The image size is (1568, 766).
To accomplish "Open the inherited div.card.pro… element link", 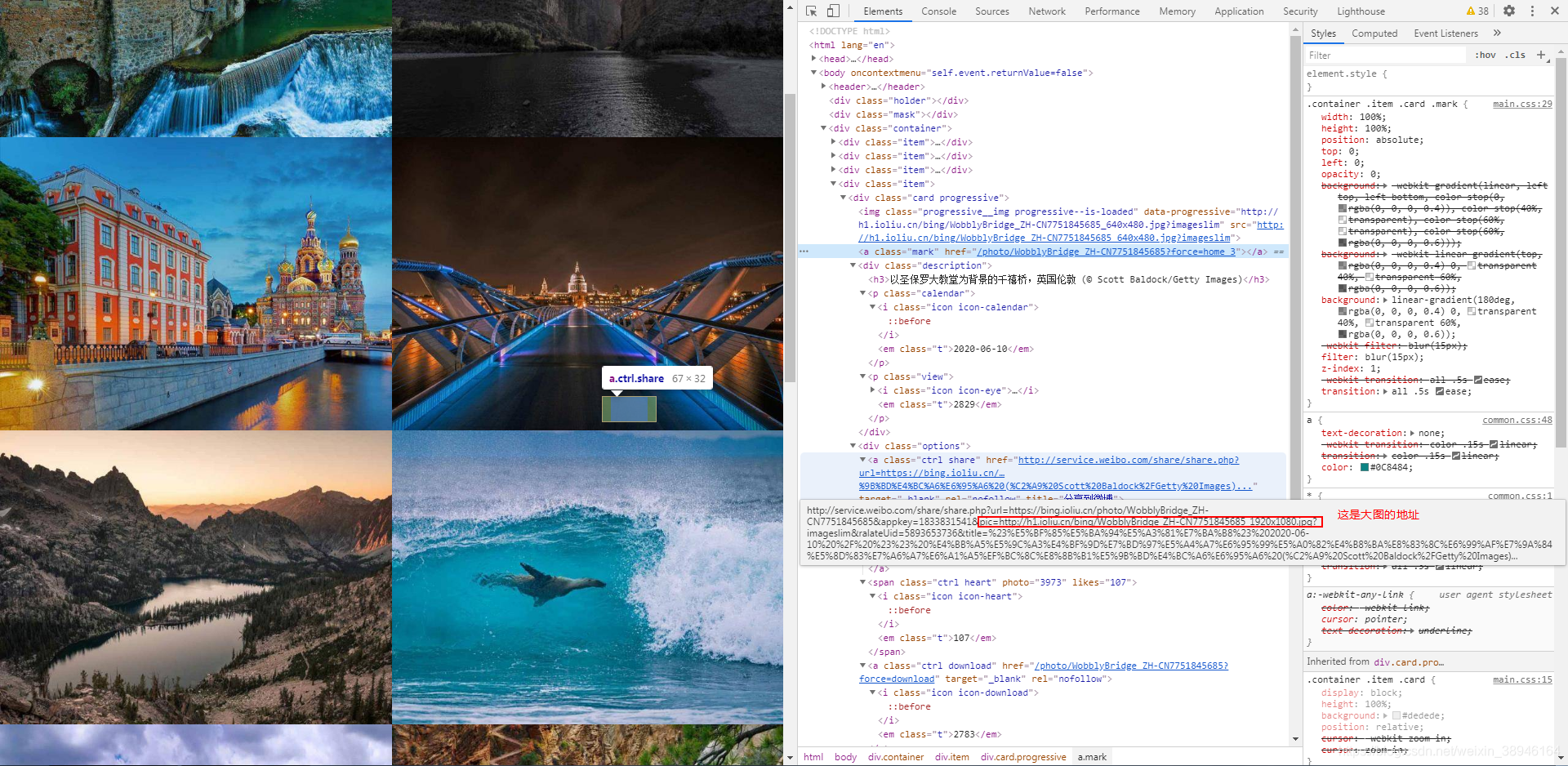I will click(x=1409, y=662).
